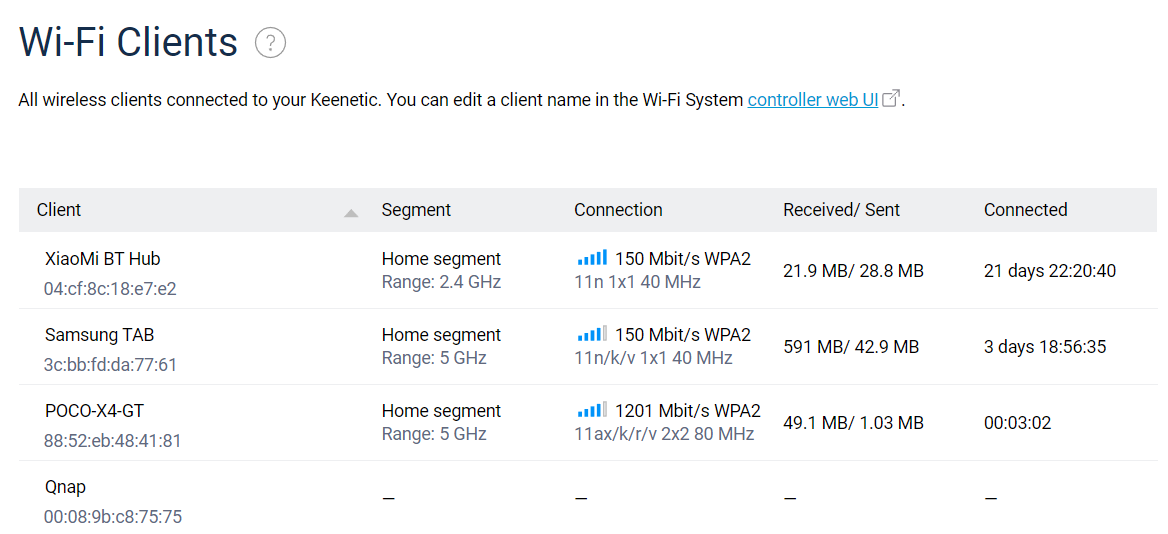
Task: Click the sort arrow in Client column
Action: tap(350, 212)
